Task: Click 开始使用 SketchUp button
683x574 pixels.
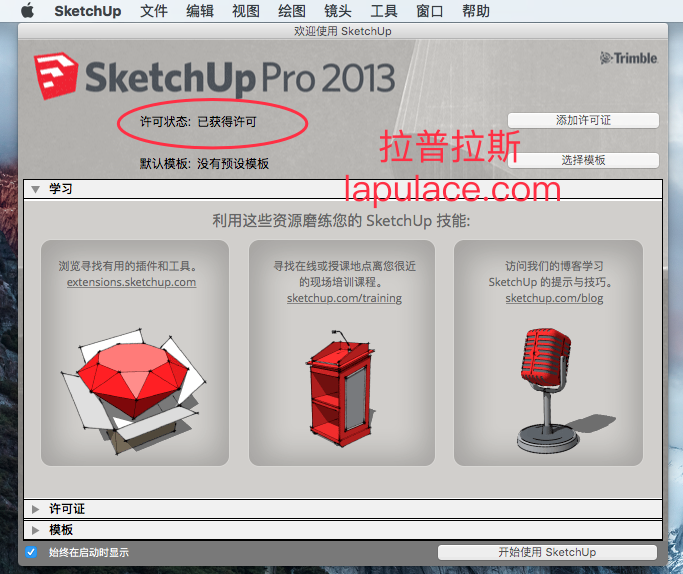Action: coord(547,552)
